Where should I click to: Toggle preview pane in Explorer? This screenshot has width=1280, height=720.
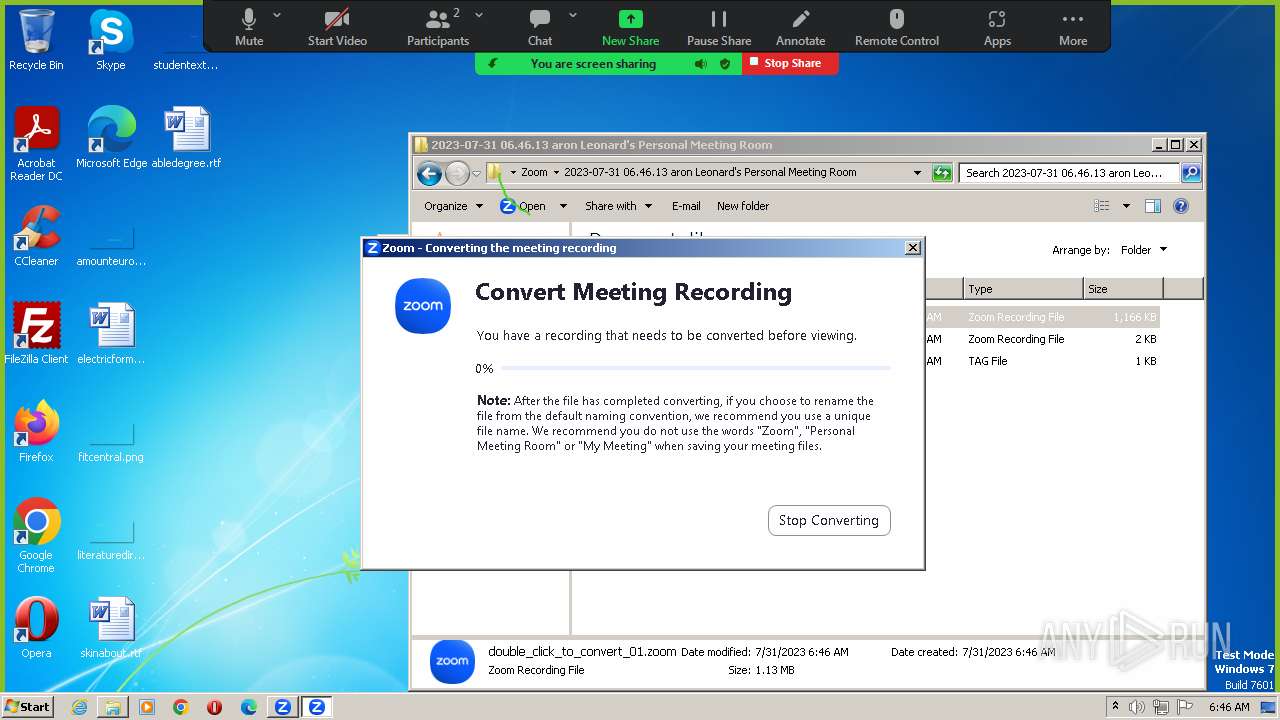pyautogui.click(x=1152, y=206)
